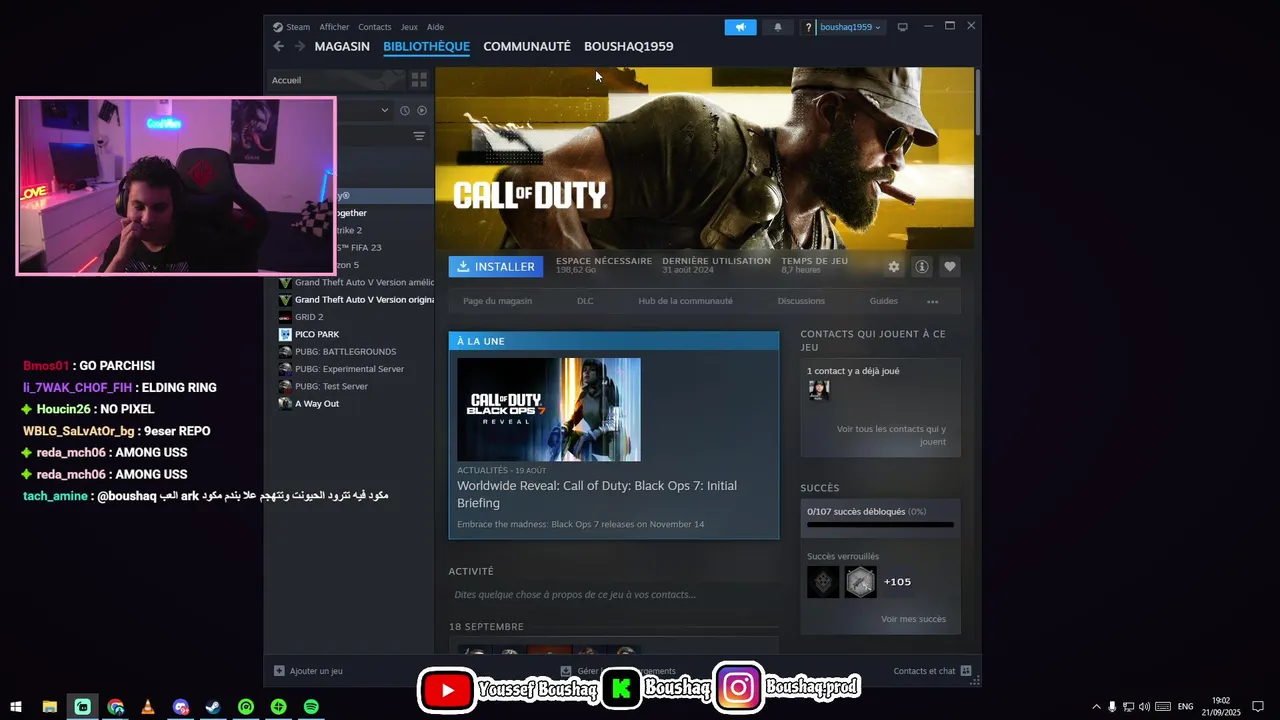
Task: Select Grand Theft Auto V Version originale
Action: click(x=356, y=300)
